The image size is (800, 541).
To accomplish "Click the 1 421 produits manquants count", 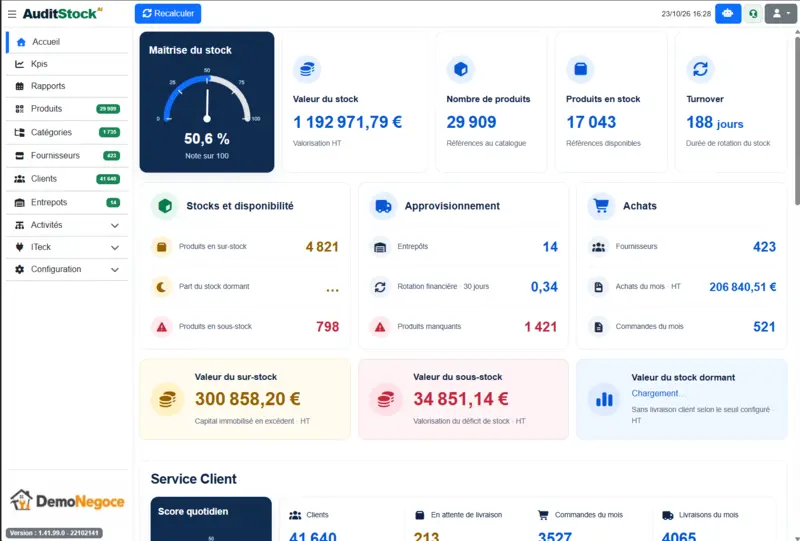I will click(541, 327).
